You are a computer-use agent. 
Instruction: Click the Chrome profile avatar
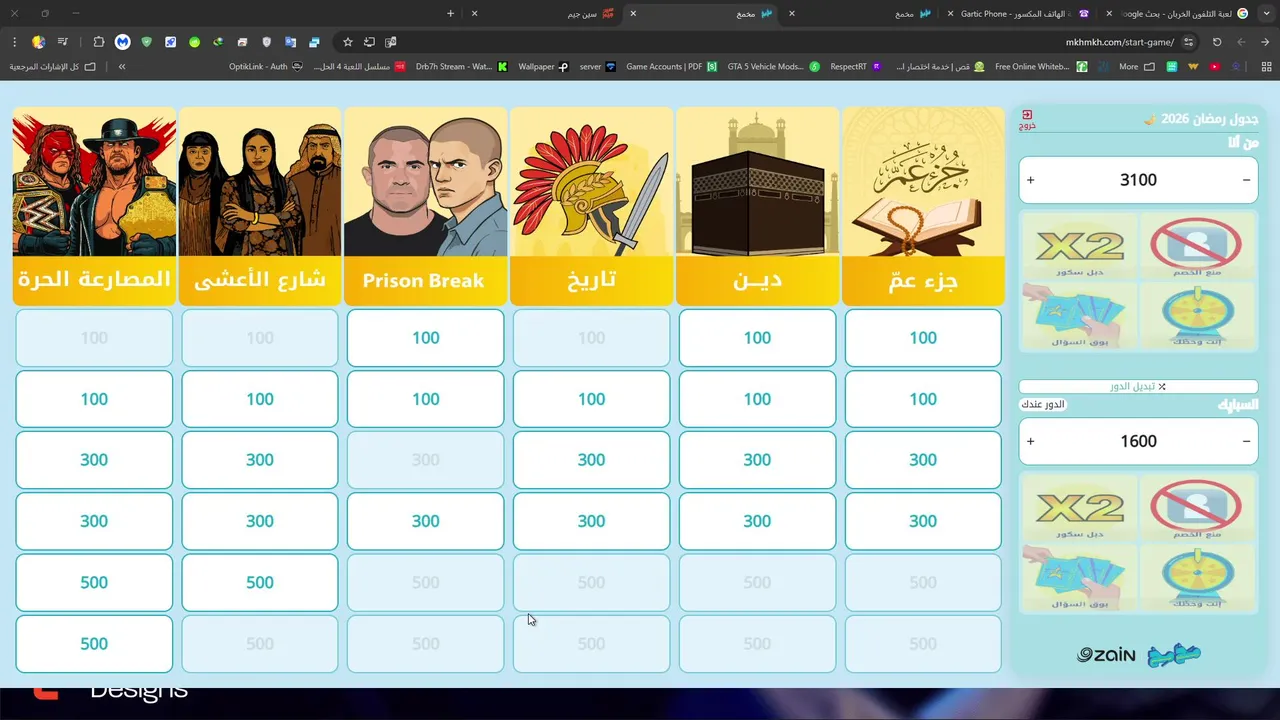[x=39, y=42]
